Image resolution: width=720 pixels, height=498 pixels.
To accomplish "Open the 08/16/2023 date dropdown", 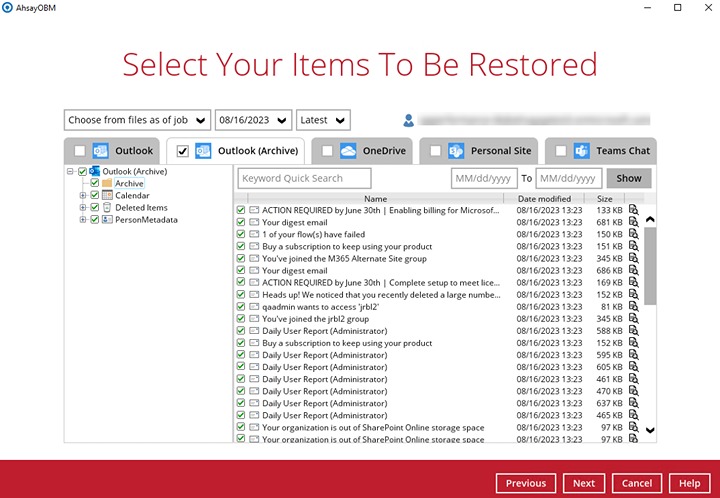I will 253,120.
